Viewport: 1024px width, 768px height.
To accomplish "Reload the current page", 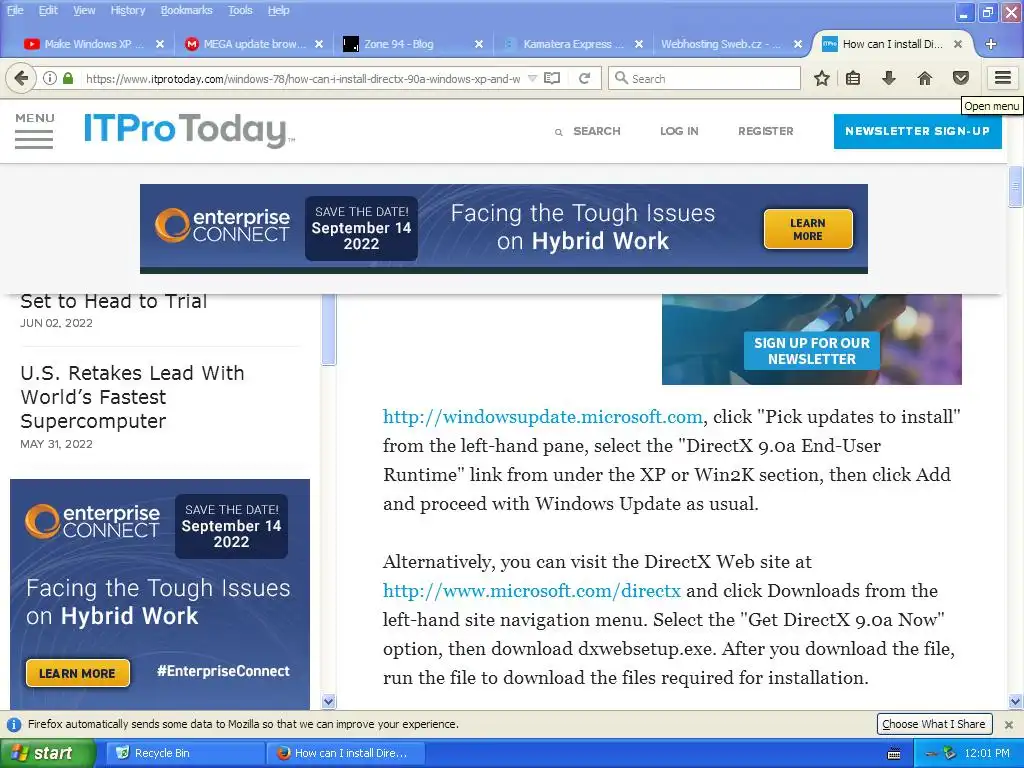I will coord(584,78).
